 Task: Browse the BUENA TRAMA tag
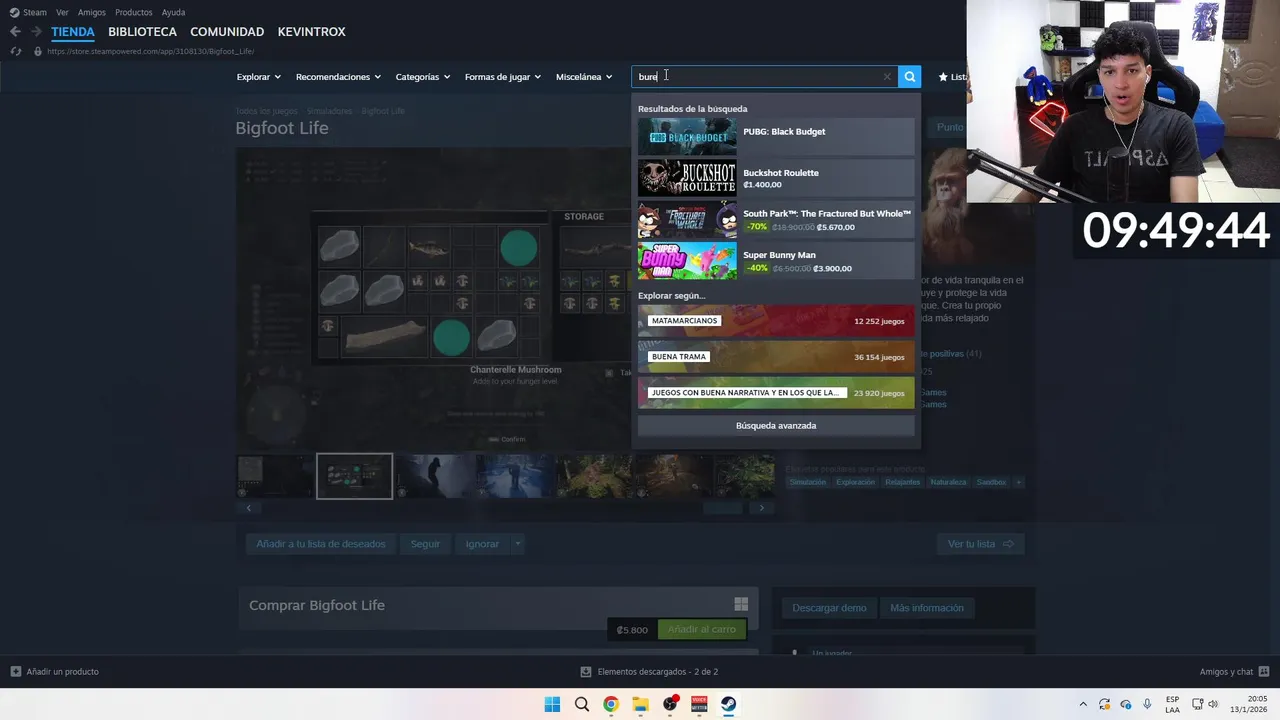[x=776, y=357]
